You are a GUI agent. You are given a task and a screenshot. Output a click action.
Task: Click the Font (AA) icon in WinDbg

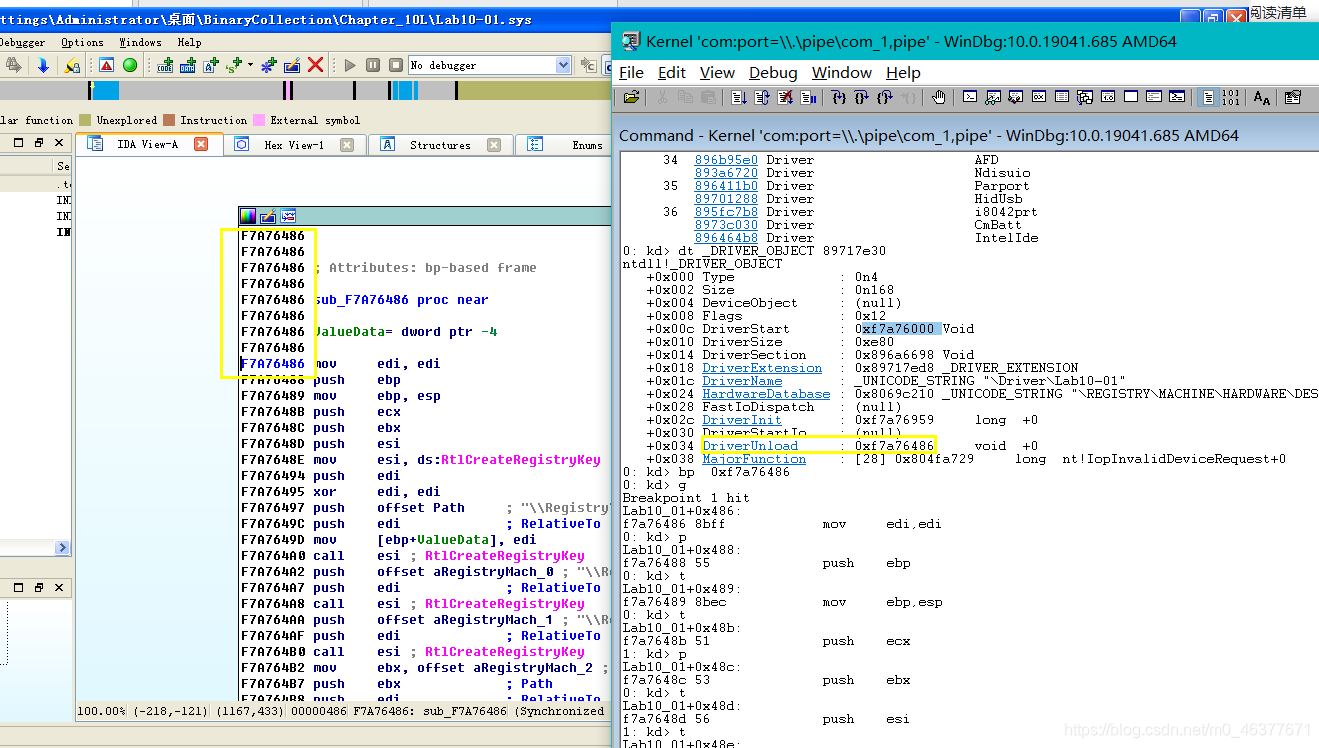click(1262, 97)
